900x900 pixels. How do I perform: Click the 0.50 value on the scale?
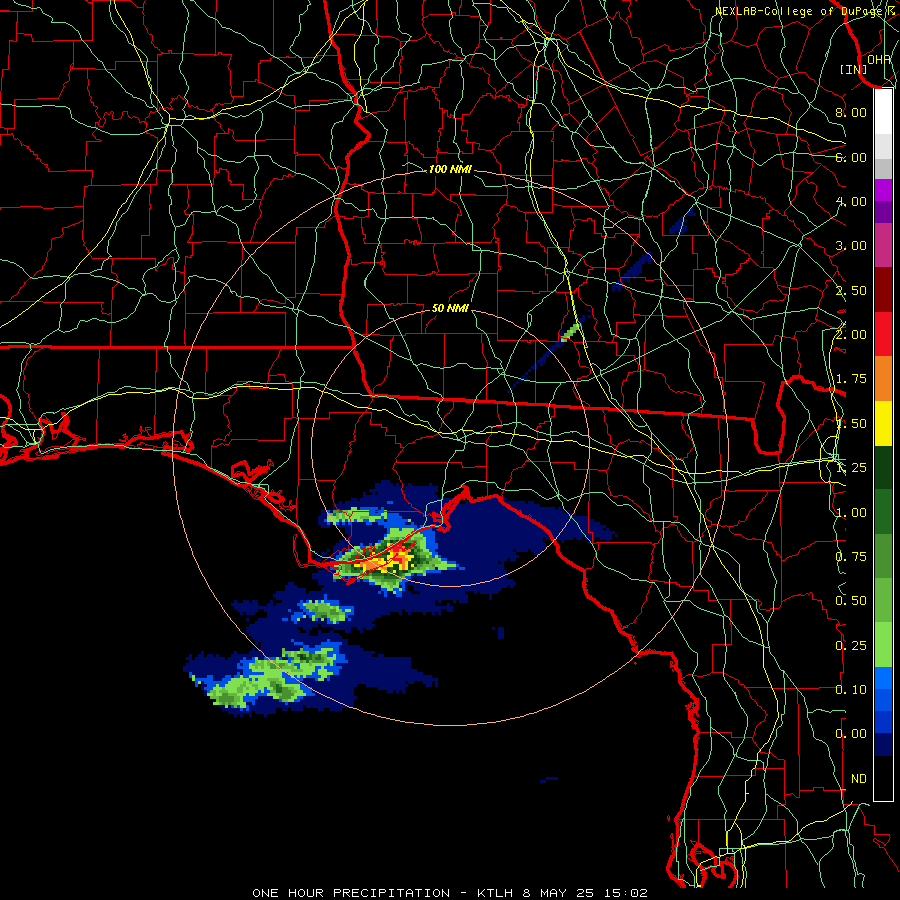[851, 601]
